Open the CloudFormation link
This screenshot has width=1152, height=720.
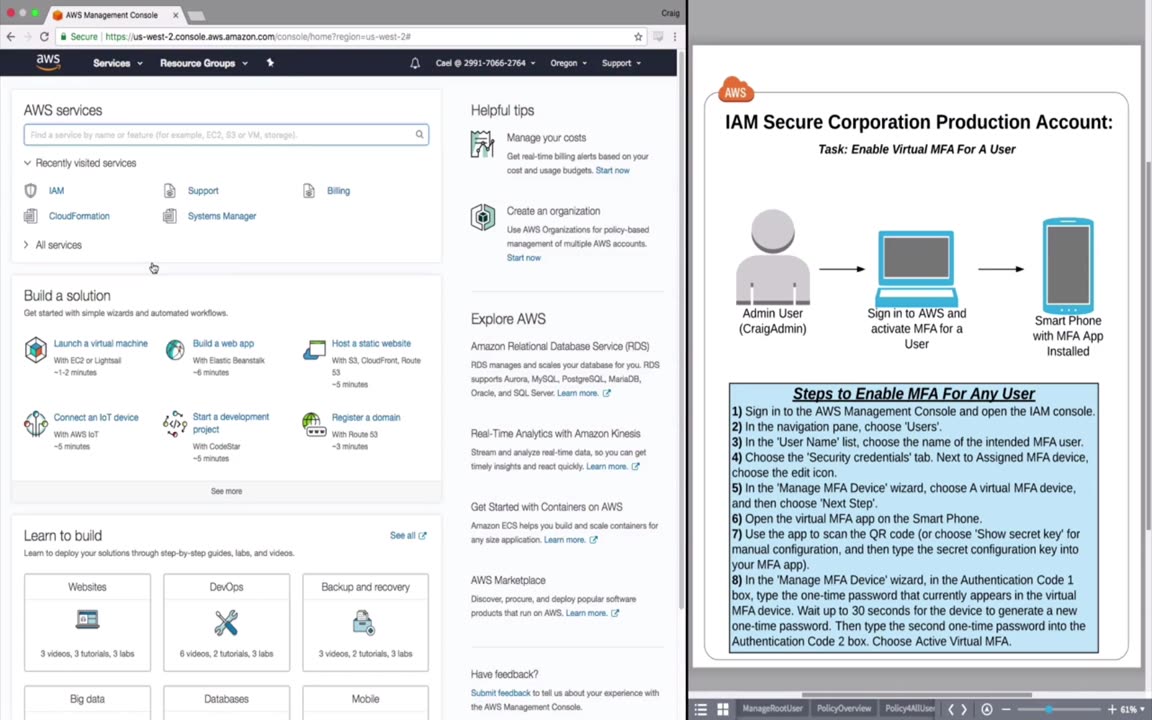click(x=79, y=216)
